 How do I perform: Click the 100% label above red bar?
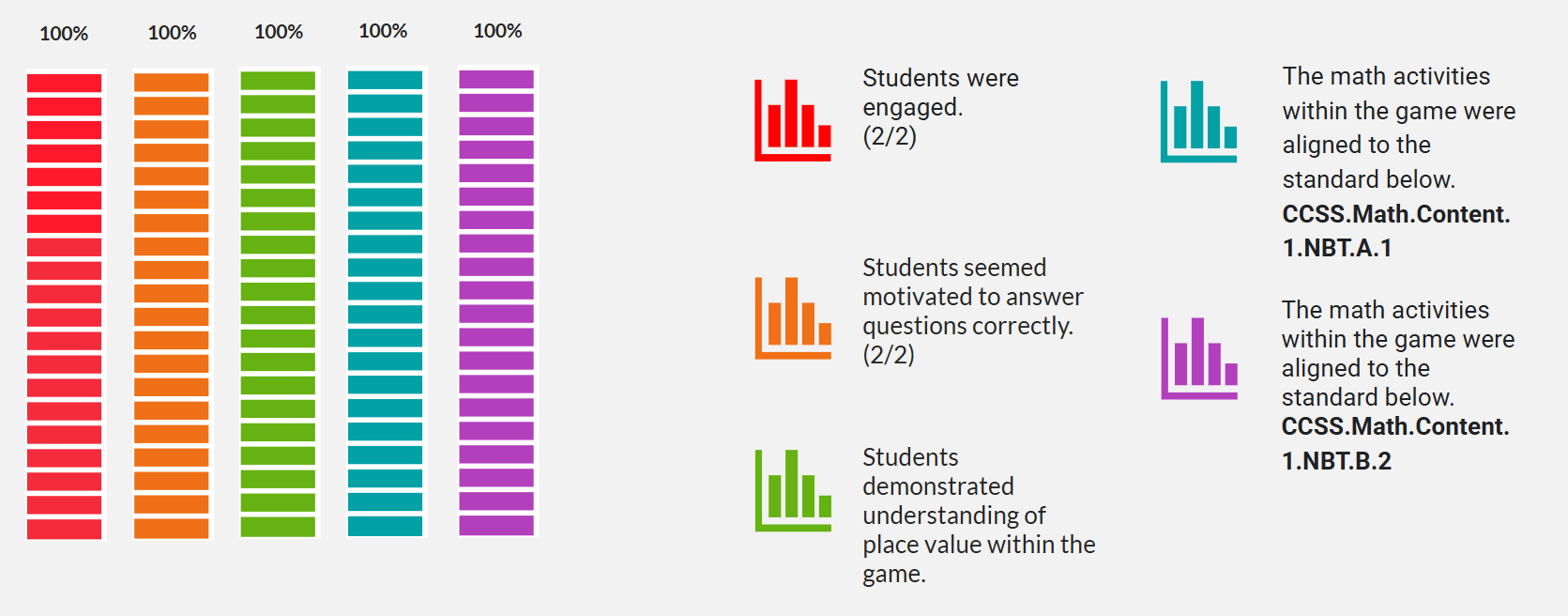pyautogui.click(x=64, y=34)
